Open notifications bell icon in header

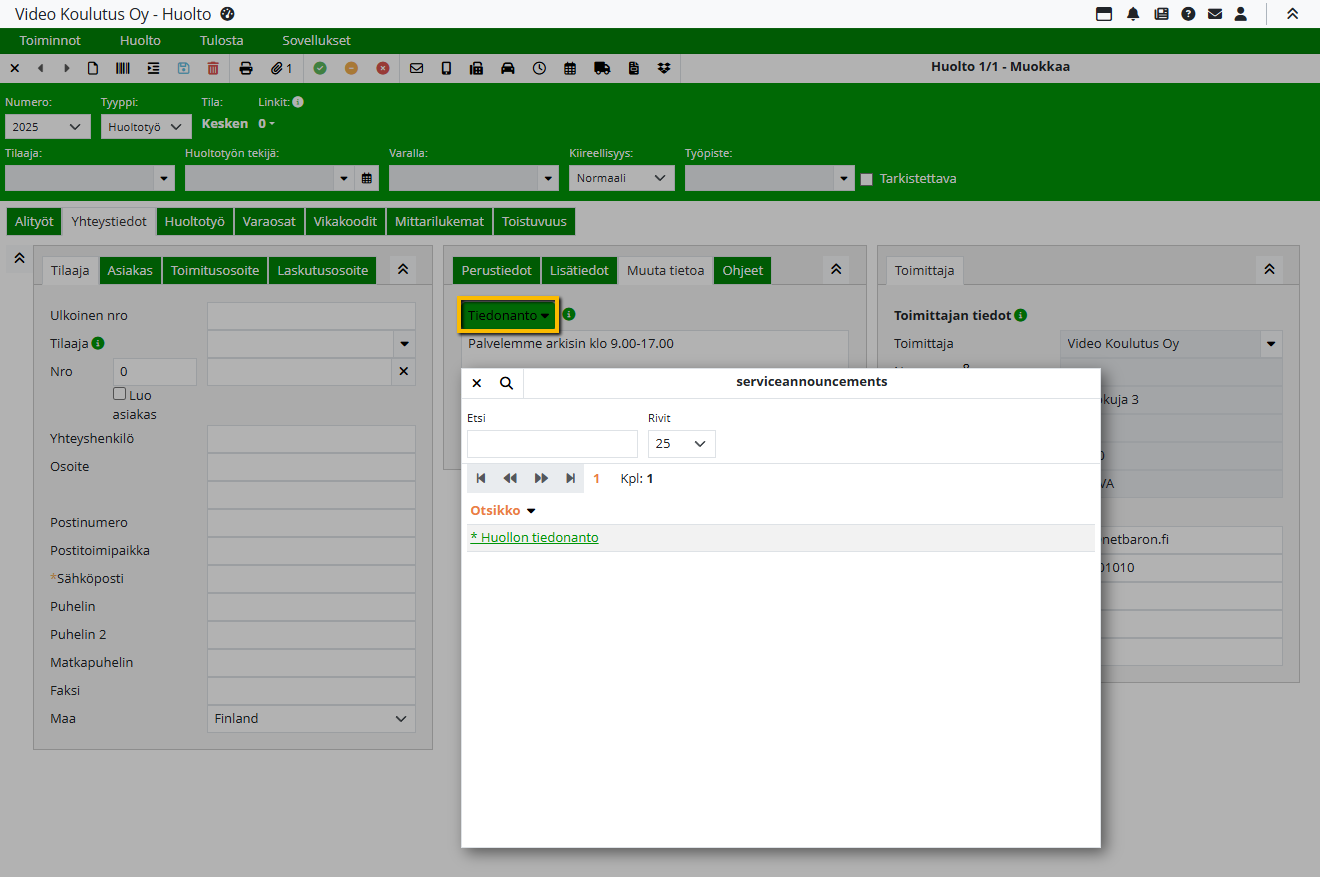pyautogui.click(x=1133, y=14)
